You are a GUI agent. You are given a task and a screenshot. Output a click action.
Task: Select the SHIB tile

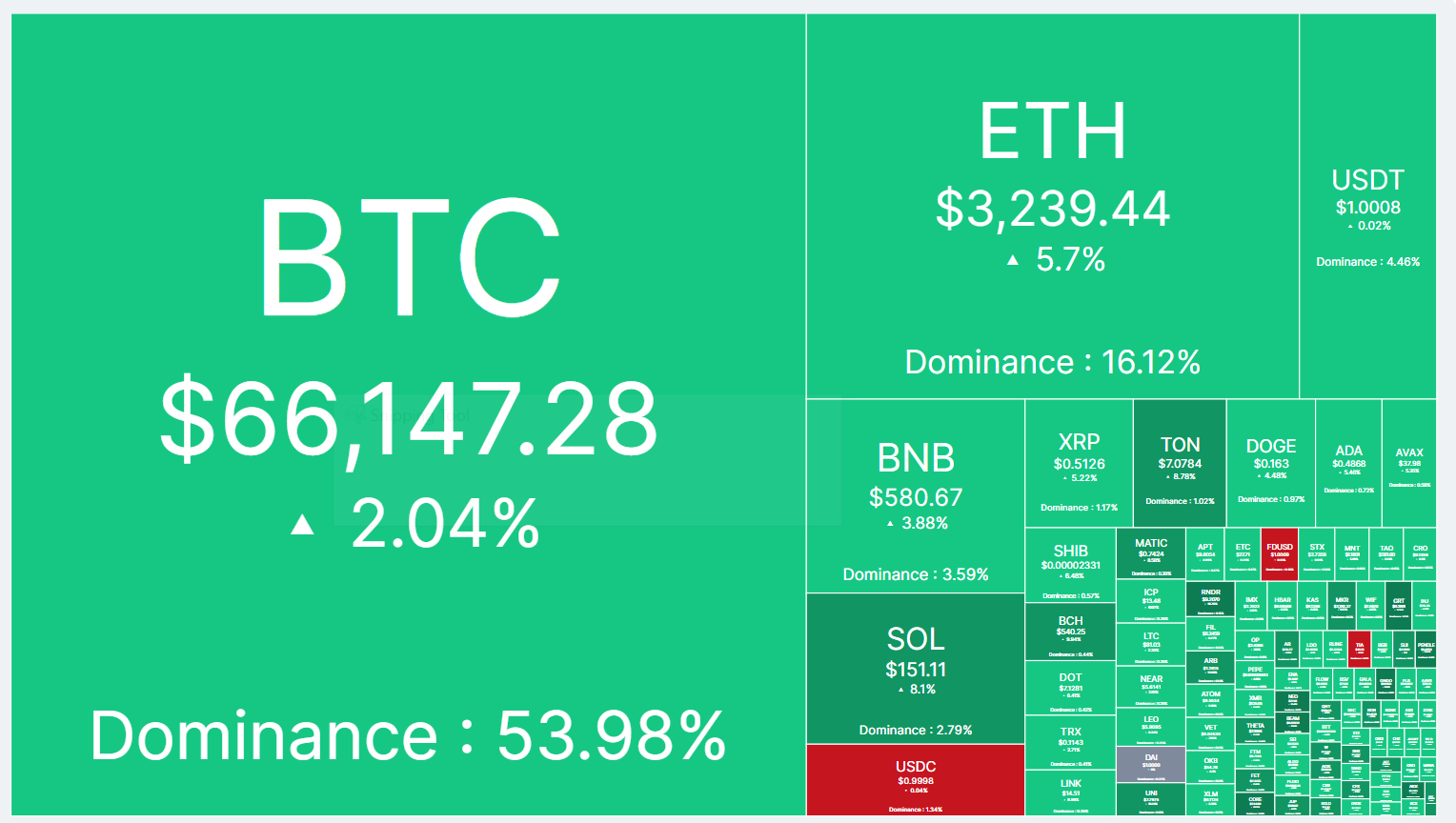pos(1070,565)
